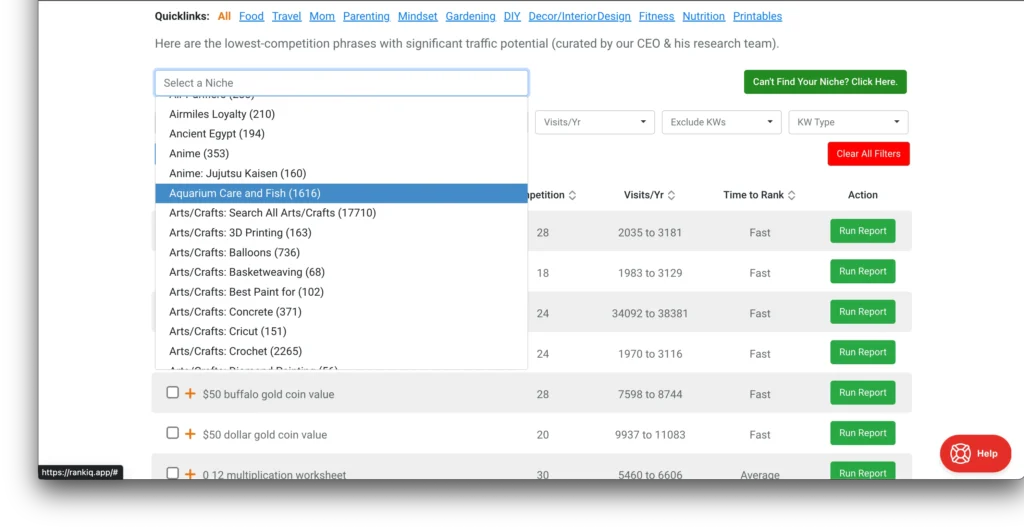Click the red Clear All Filters button
1024x530 pixels.
point(868,154)
